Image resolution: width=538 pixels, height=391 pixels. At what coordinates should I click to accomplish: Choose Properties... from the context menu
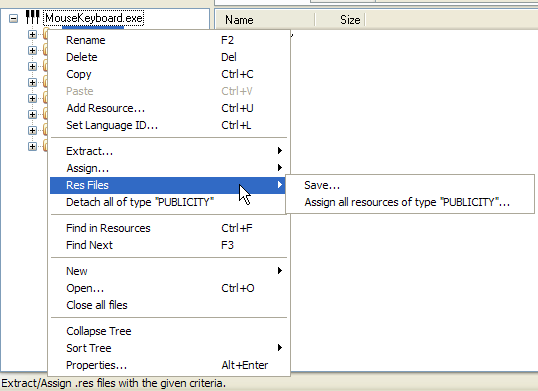pos(168,365)
